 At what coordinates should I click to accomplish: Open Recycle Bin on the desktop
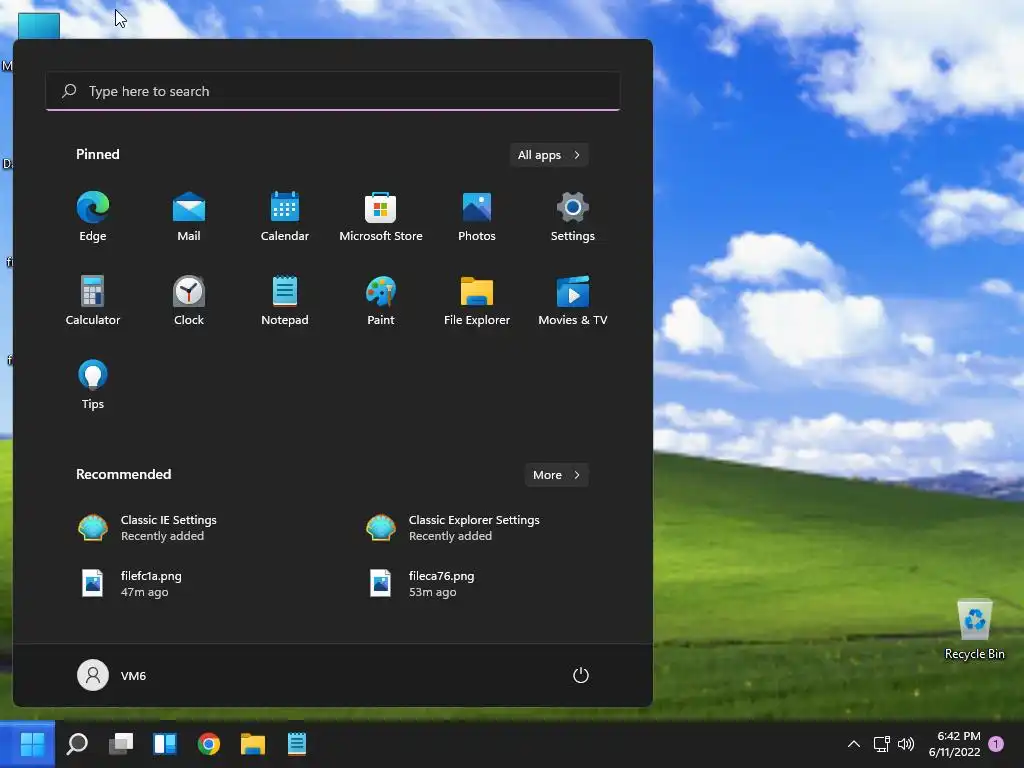click(x=974, y=630)
